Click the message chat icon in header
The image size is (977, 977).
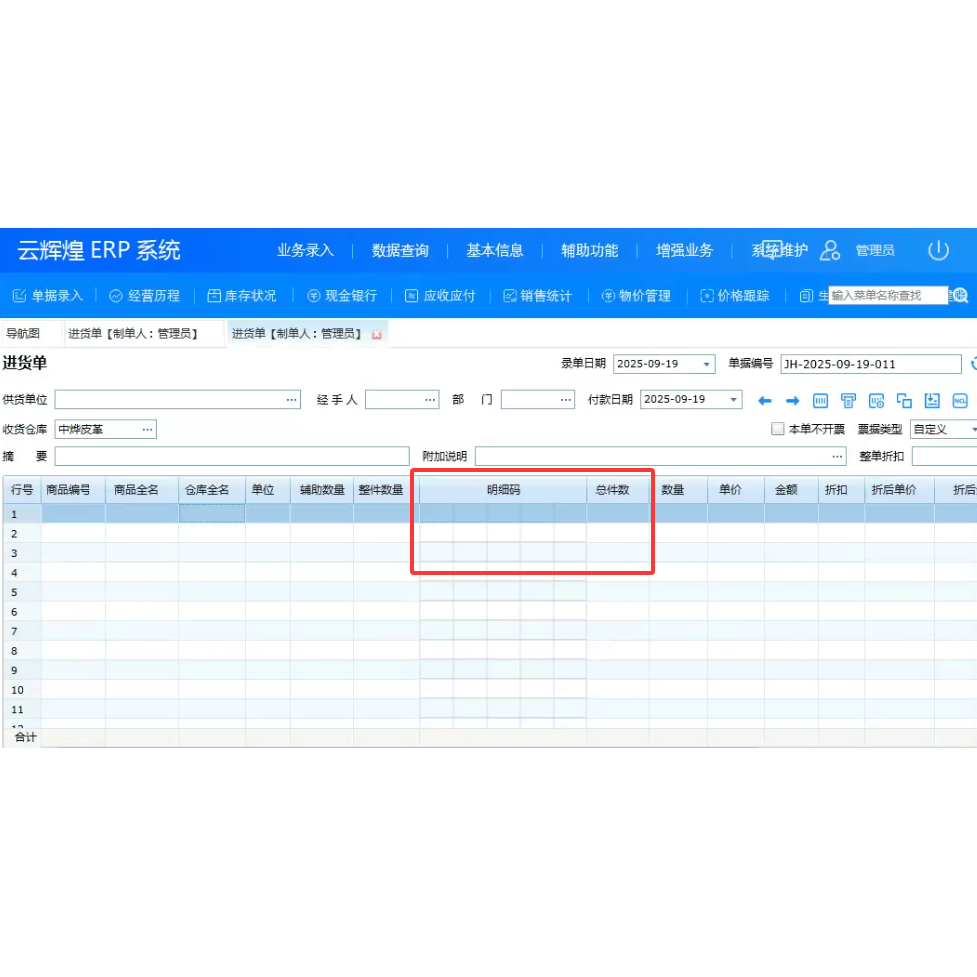tap(772, 249)
